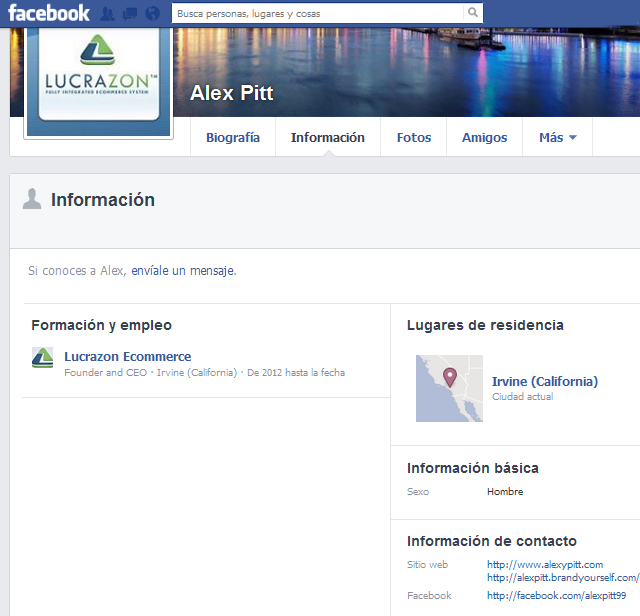Switch to the Biografía tab
The image size is (640, 616).
[x=233, y=138]
